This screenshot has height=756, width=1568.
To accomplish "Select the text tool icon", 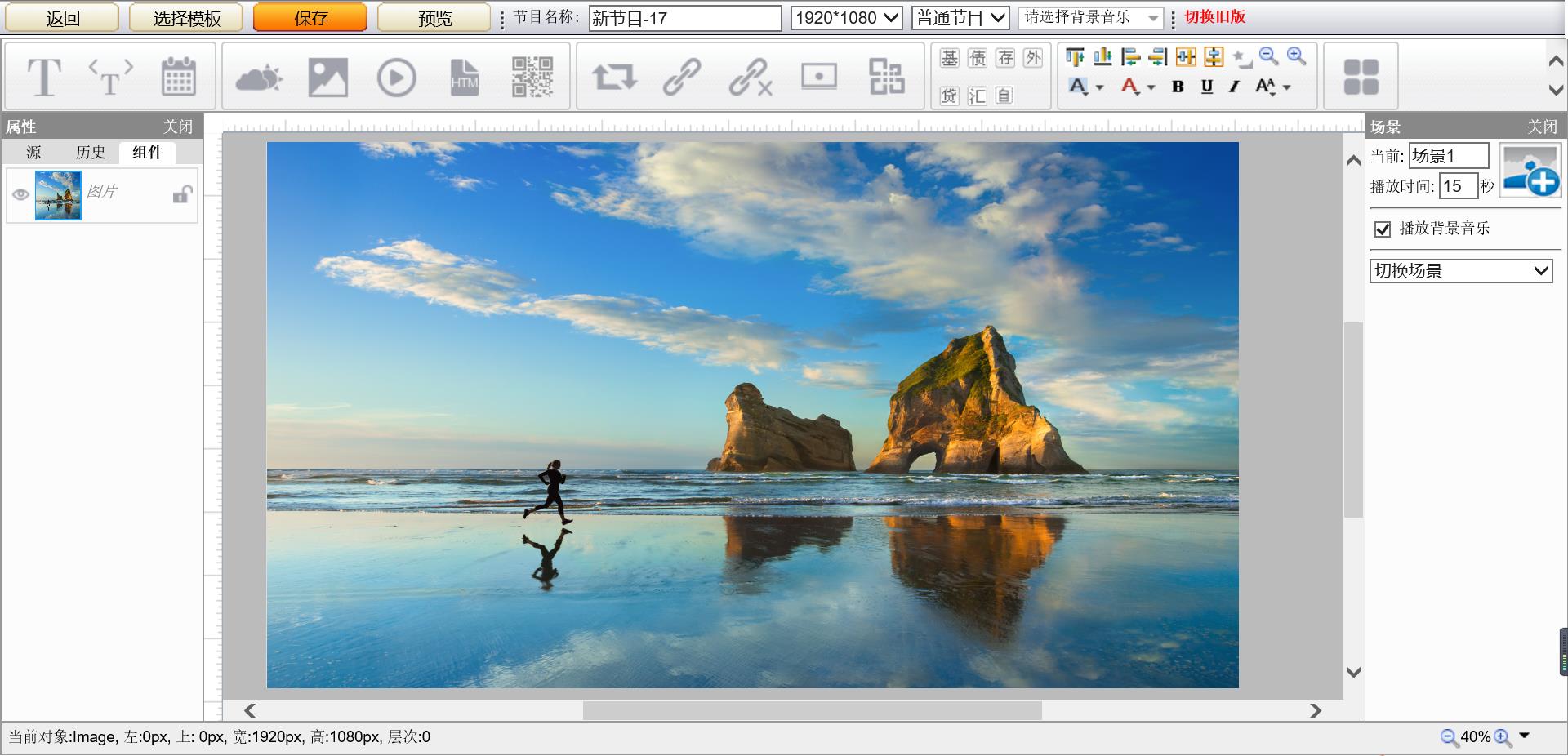I will 44,78.
